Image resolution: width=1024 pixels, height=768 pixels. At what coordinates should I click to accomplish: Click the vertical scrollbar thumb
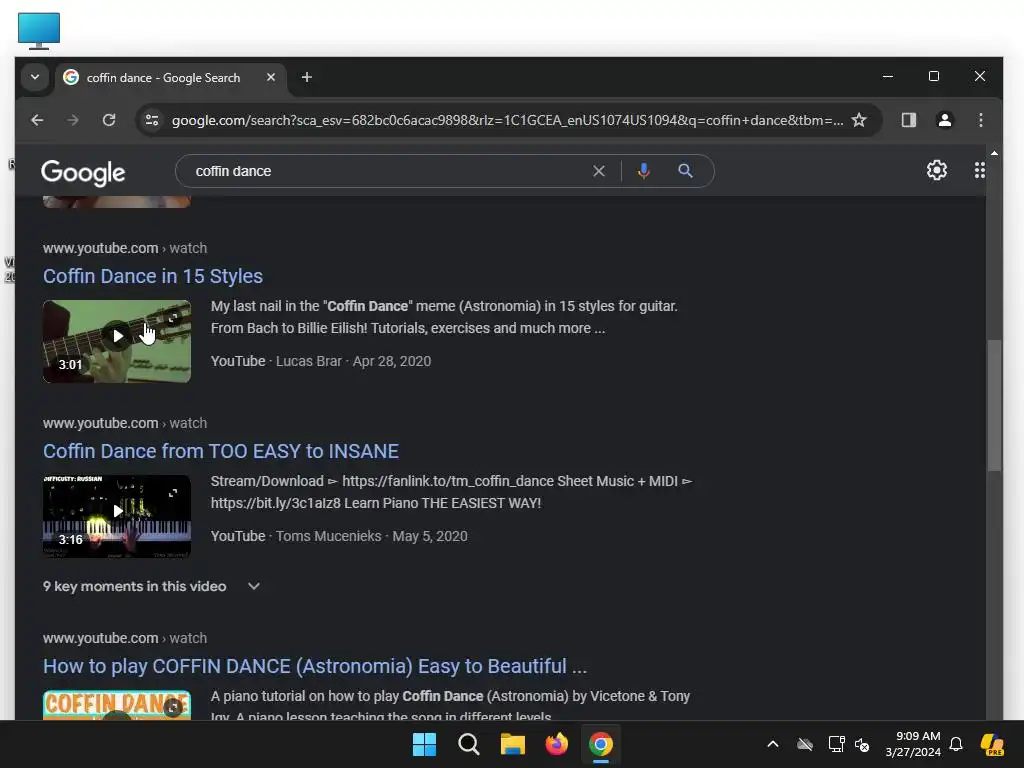[x=994, y=405]
